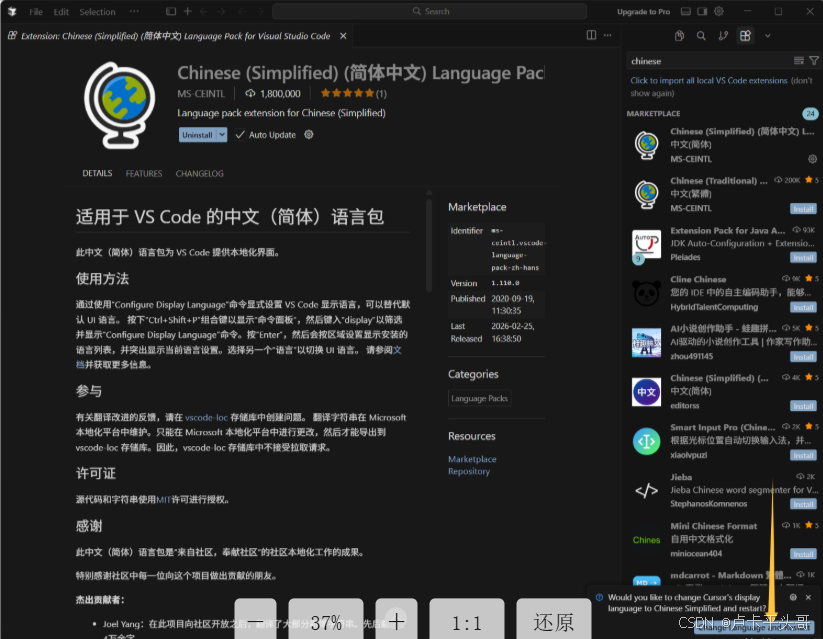Open the Source Control view icon

[723, 36]
